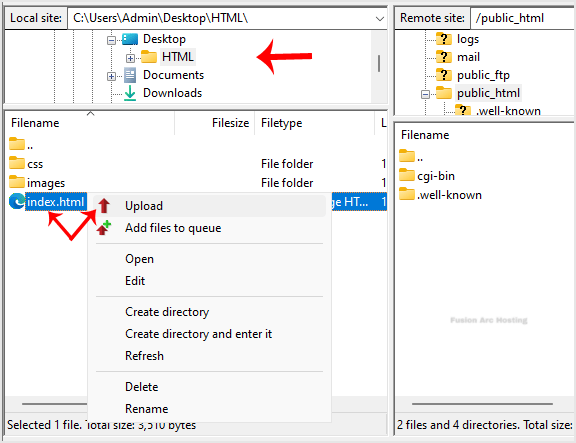576x443 pixels.
Task: Choose Delete from the context menu
Action: click(x=141, y=387)
